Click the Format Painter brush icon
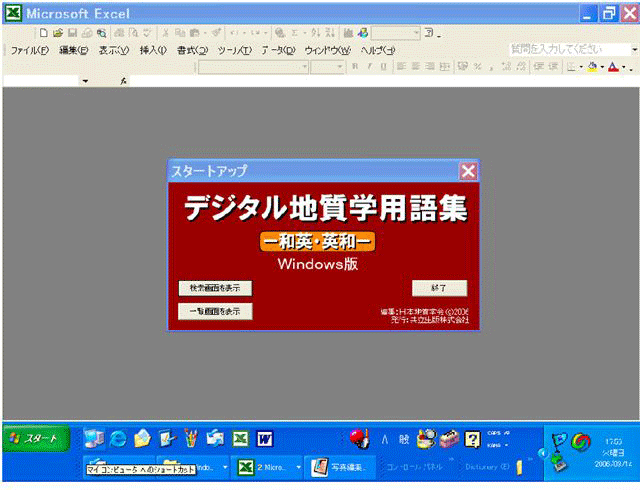The width and height of the screenshot is (640, 490). (217, 33)
